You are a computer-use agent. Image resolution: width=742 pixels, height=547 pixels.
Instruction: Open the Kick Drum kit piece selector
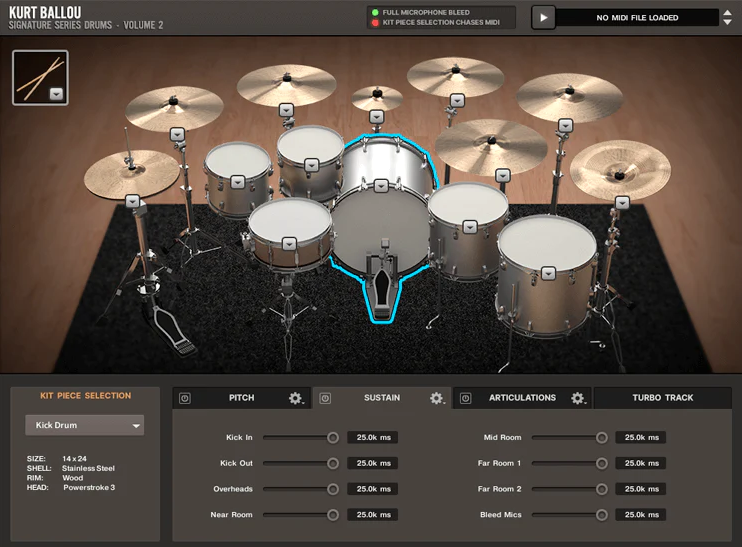85,425
